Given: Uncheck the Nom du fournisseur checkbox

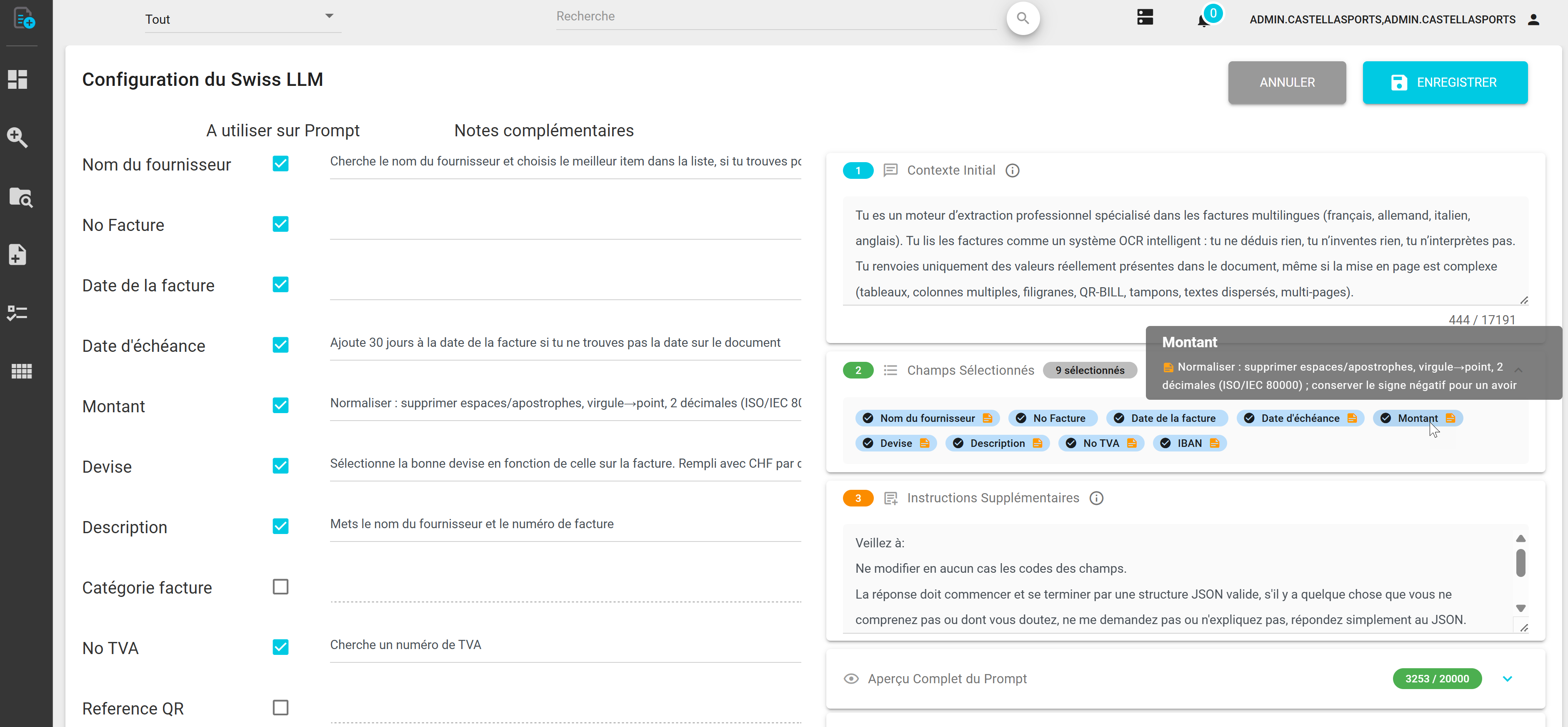Looking at the screenshot, I should click(280, 164).
